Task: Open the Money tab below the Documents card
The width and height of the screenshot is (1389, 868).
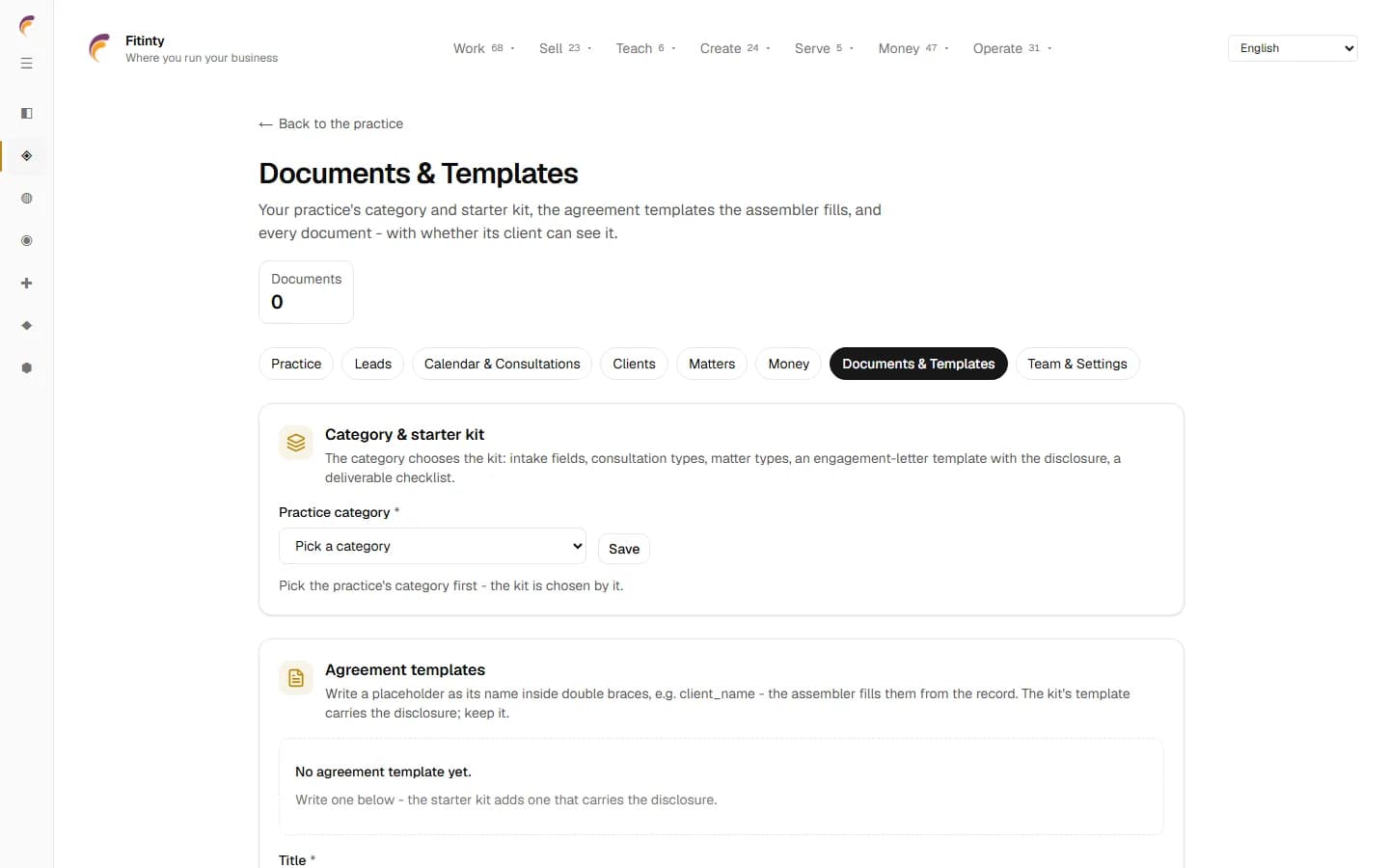Action: [x=788, y=364]
